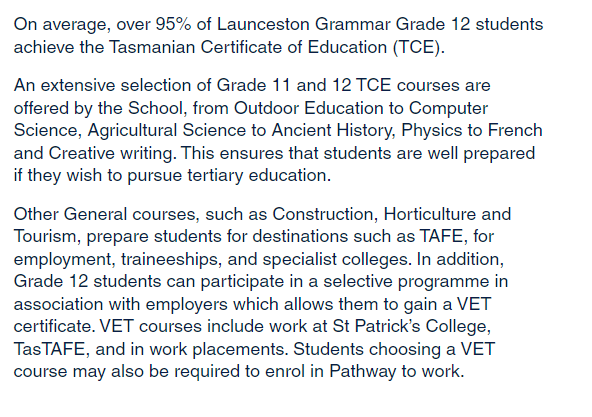This screenshot has width=592, height=417.
Task: Click the word 'TasTAFE'
Action: [49, 349]
